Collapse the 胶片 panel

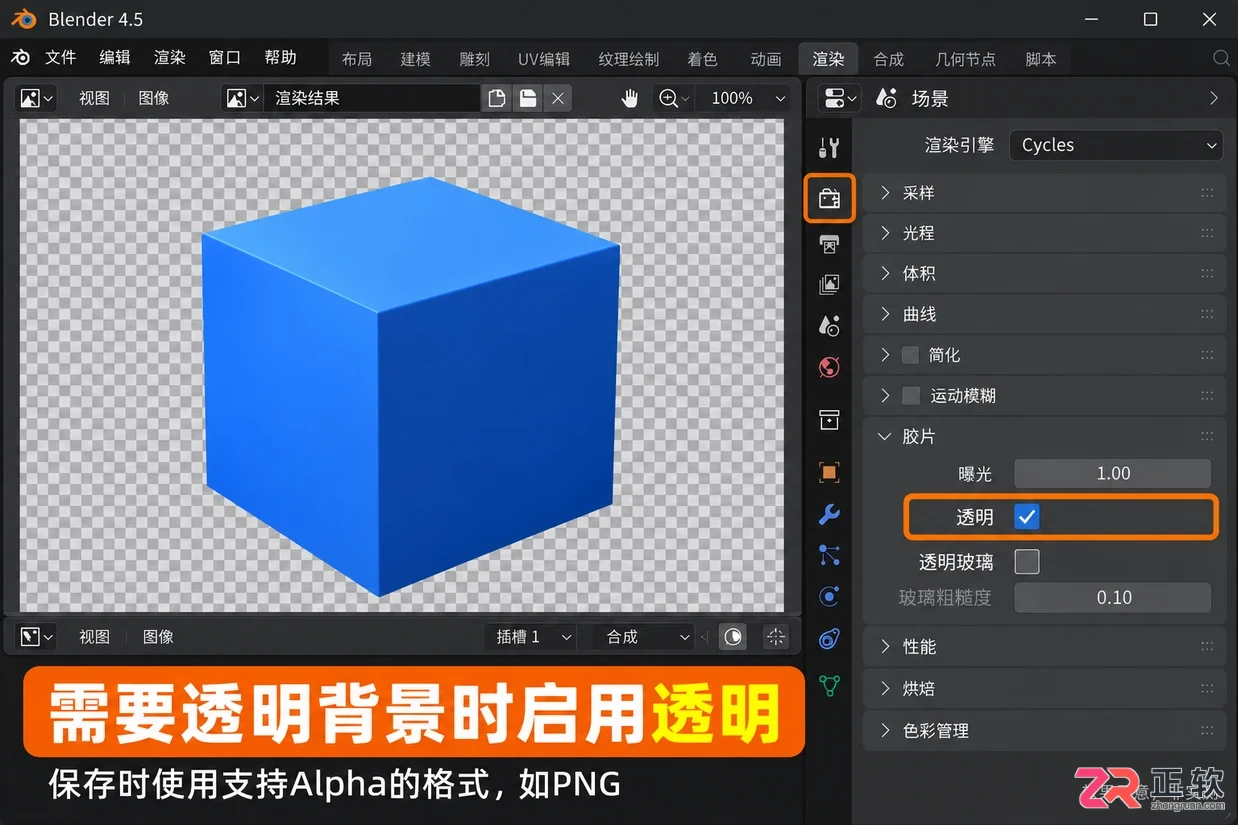pos(1044,437)
